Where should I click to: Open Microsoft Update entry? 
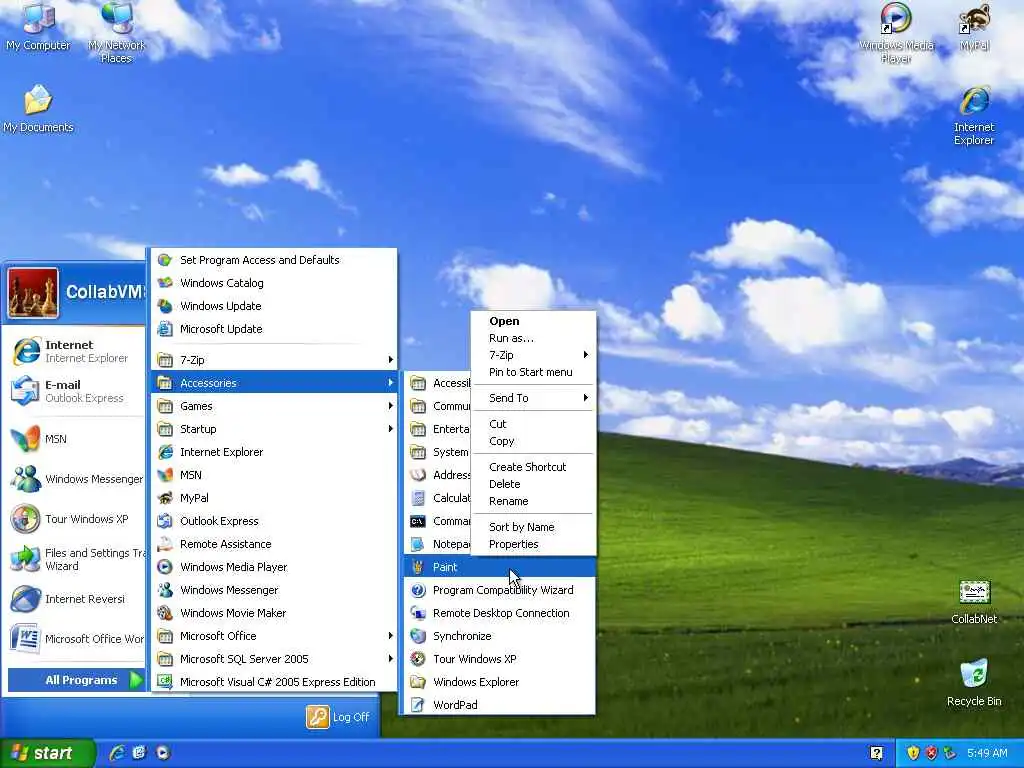274,329
